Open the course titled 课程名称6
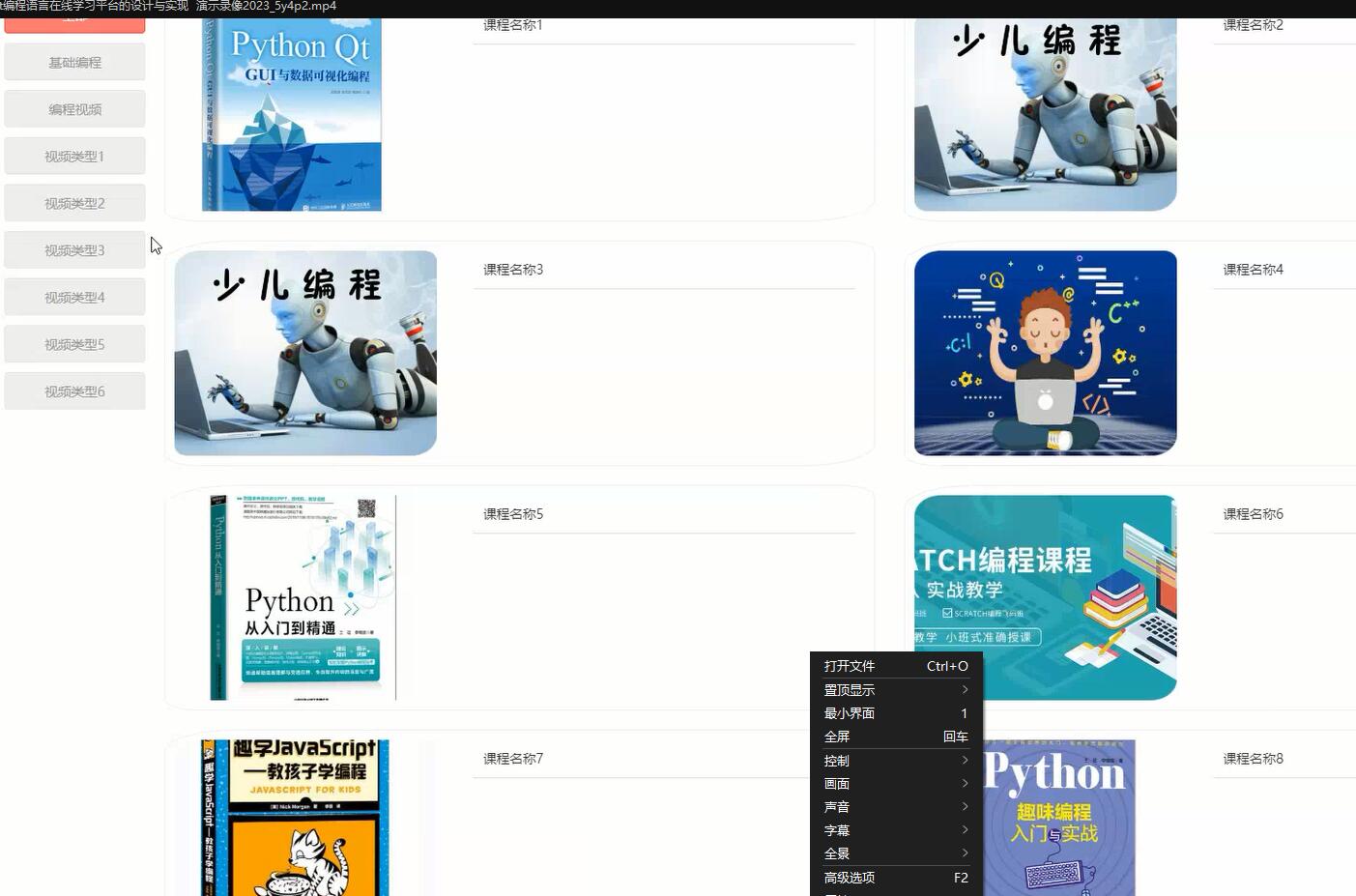The image size is (1356, 896). point(1252,513)
